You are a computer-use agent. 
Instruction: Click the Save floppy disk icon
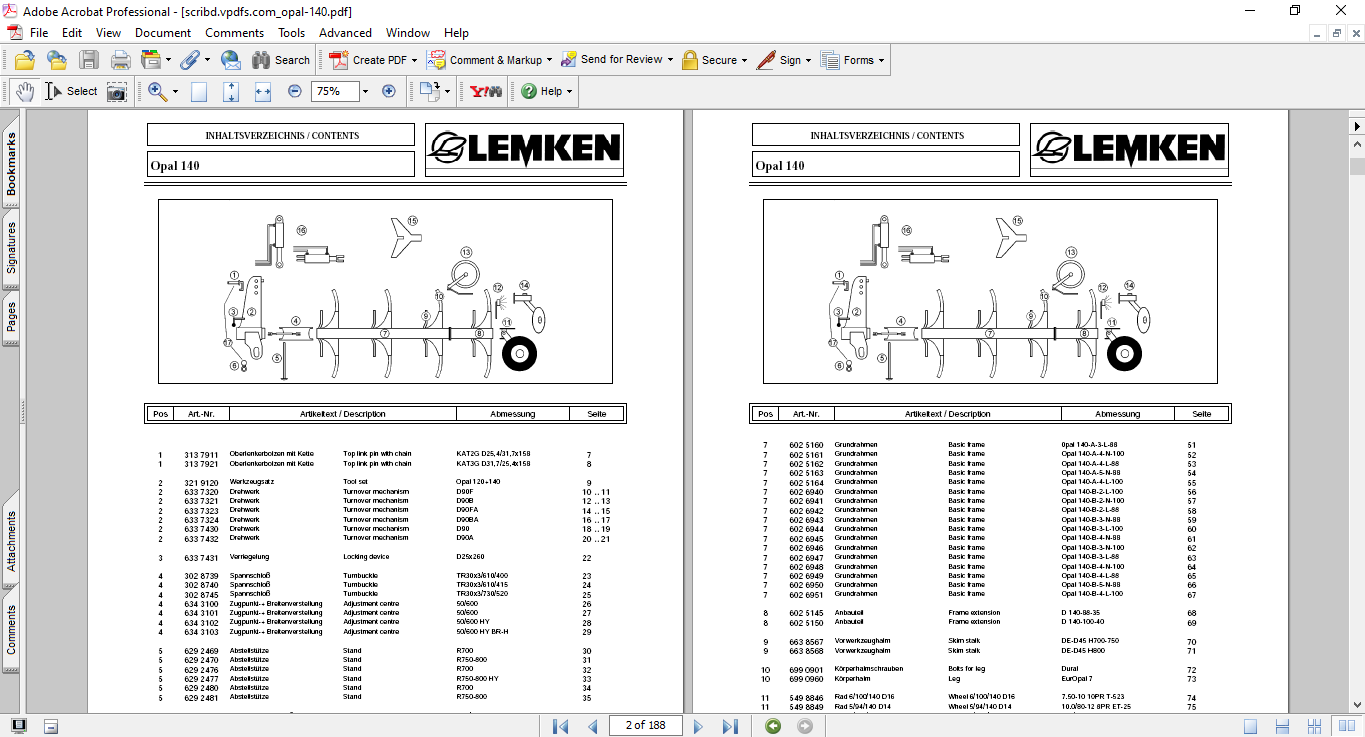[x=89, y=60]
